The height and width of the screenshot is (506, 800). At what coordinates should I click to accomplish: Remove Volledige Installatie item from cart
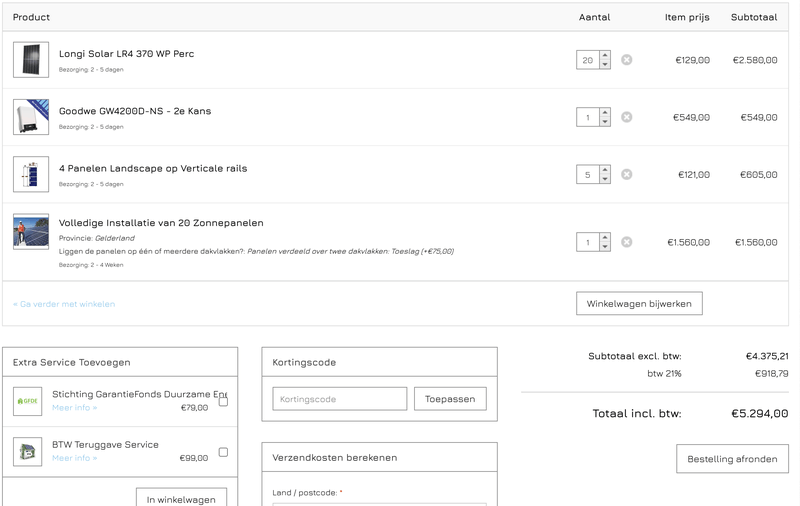click(627, 242)
